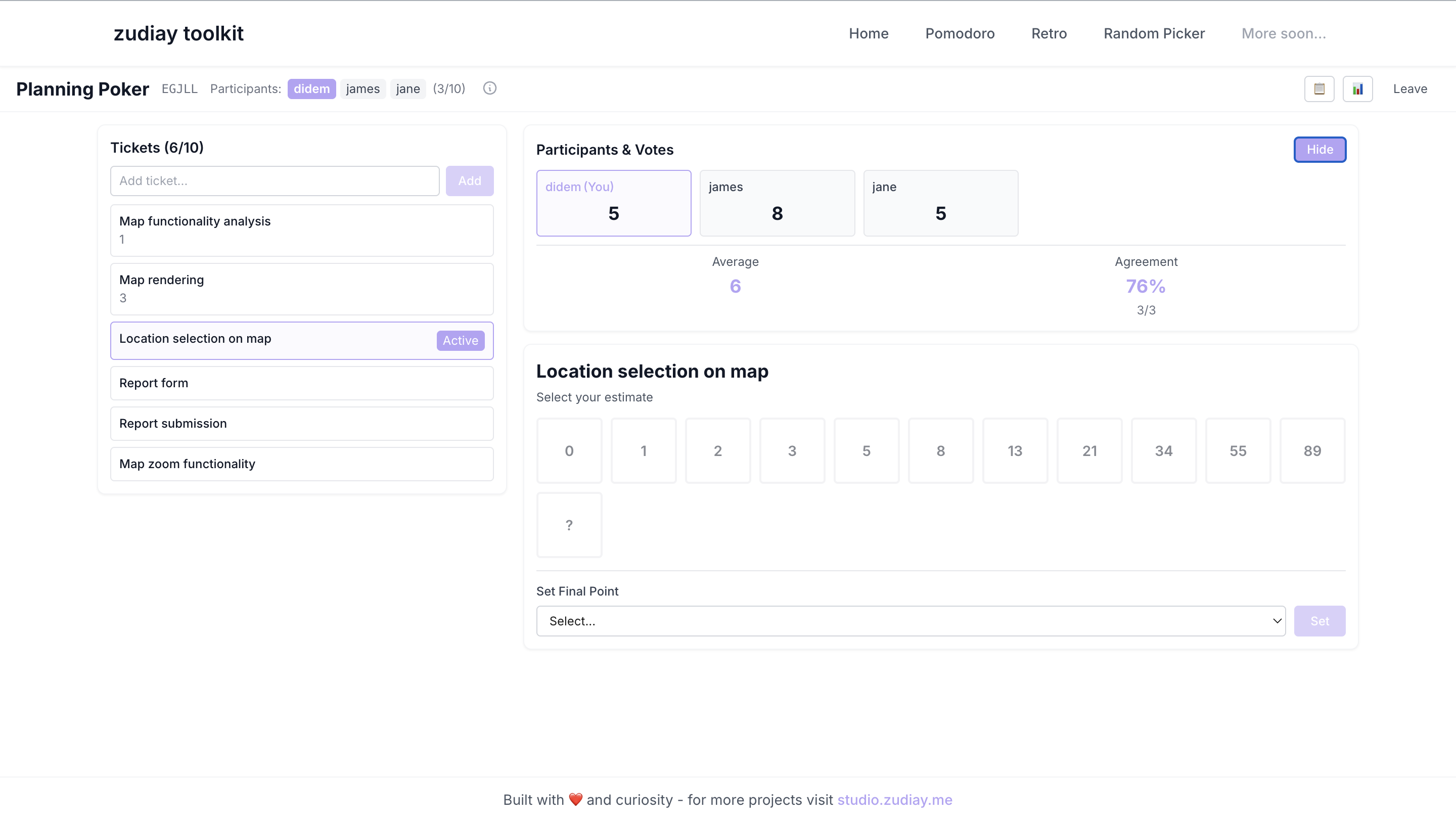Go to the Random Picker
The width and height of the screenshot is (1456, 821).
tap(1154, 33)
